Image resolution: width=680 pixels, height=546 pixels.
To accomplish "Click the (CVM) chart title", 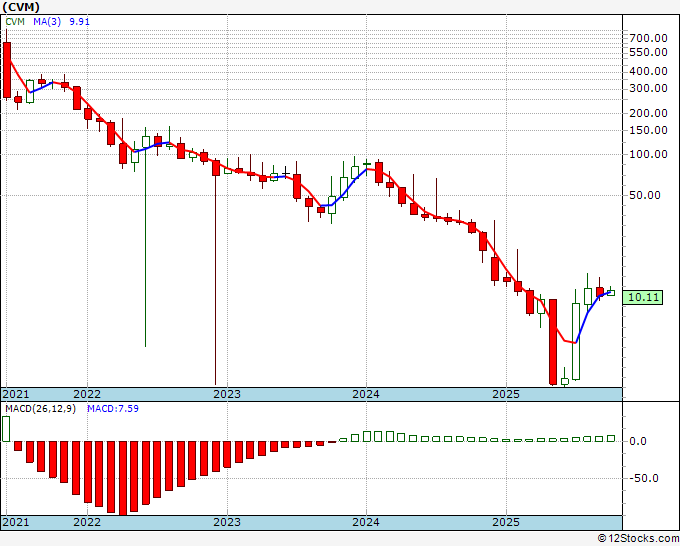I will coord(21,7).
